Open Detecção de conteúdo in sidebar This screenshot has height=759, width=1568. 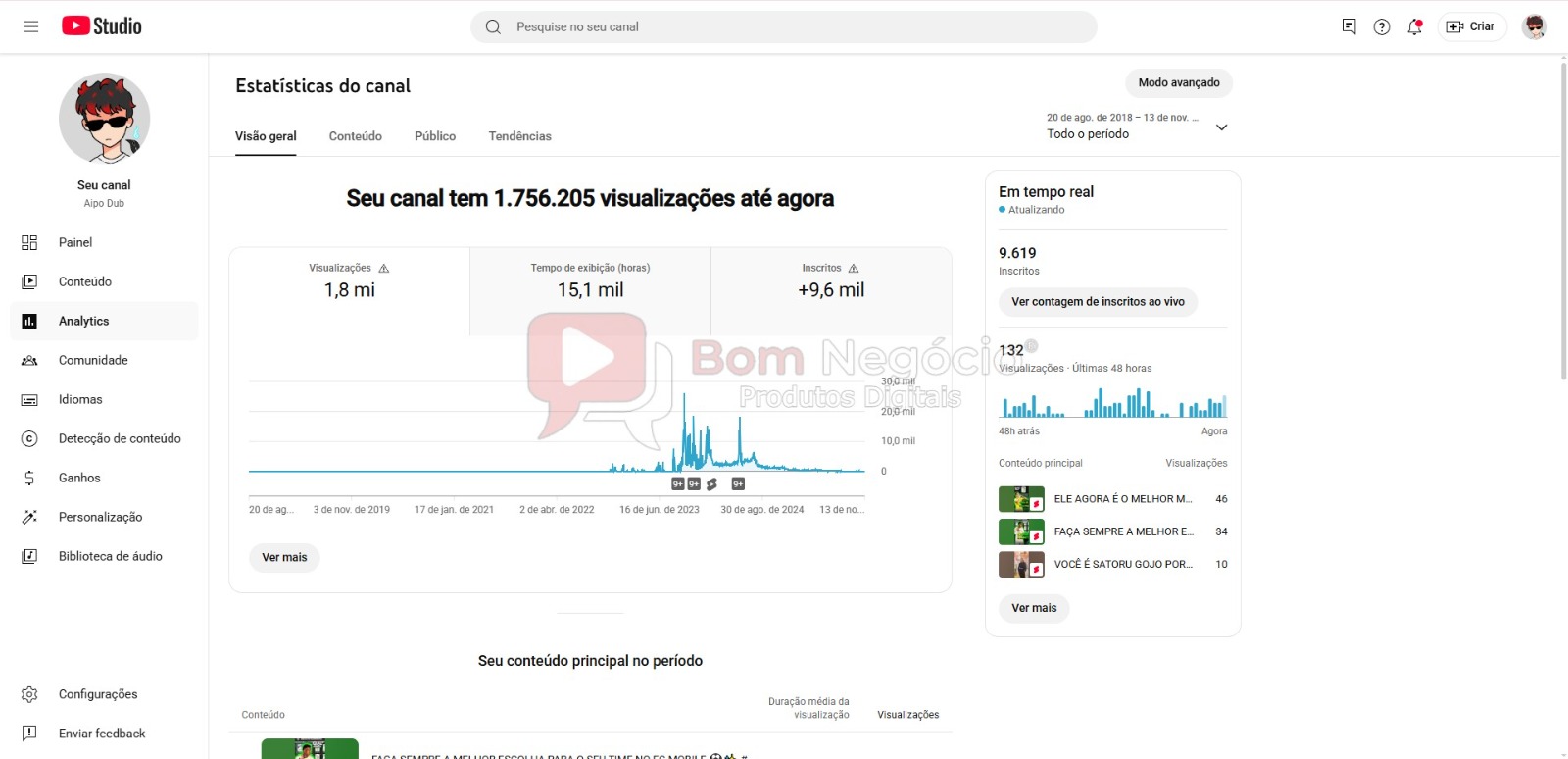pyautogui.click(x=120, y=438)
